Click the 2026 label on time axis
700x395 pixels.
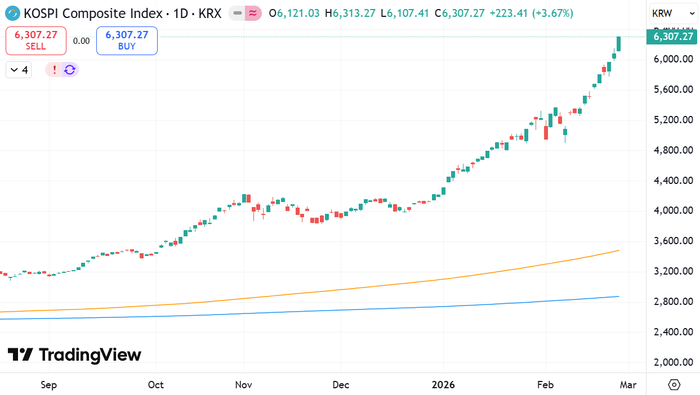point(443,385)
